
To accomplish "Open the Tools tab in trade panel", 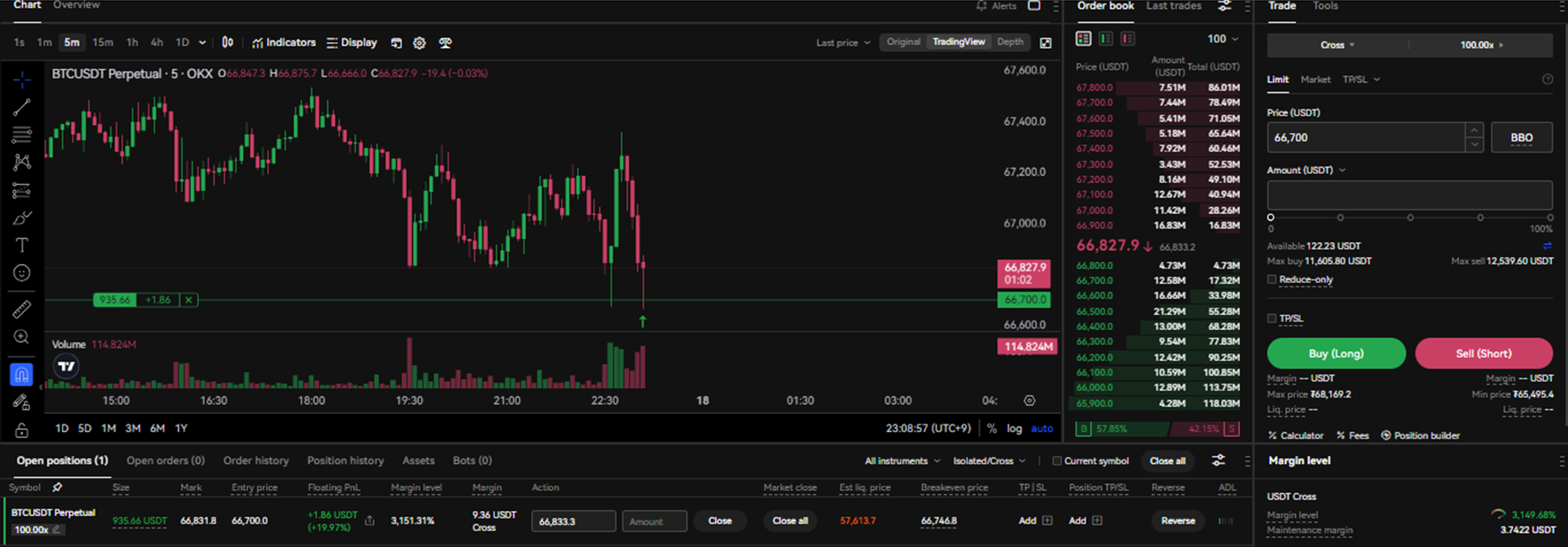I will (1326, 6).
